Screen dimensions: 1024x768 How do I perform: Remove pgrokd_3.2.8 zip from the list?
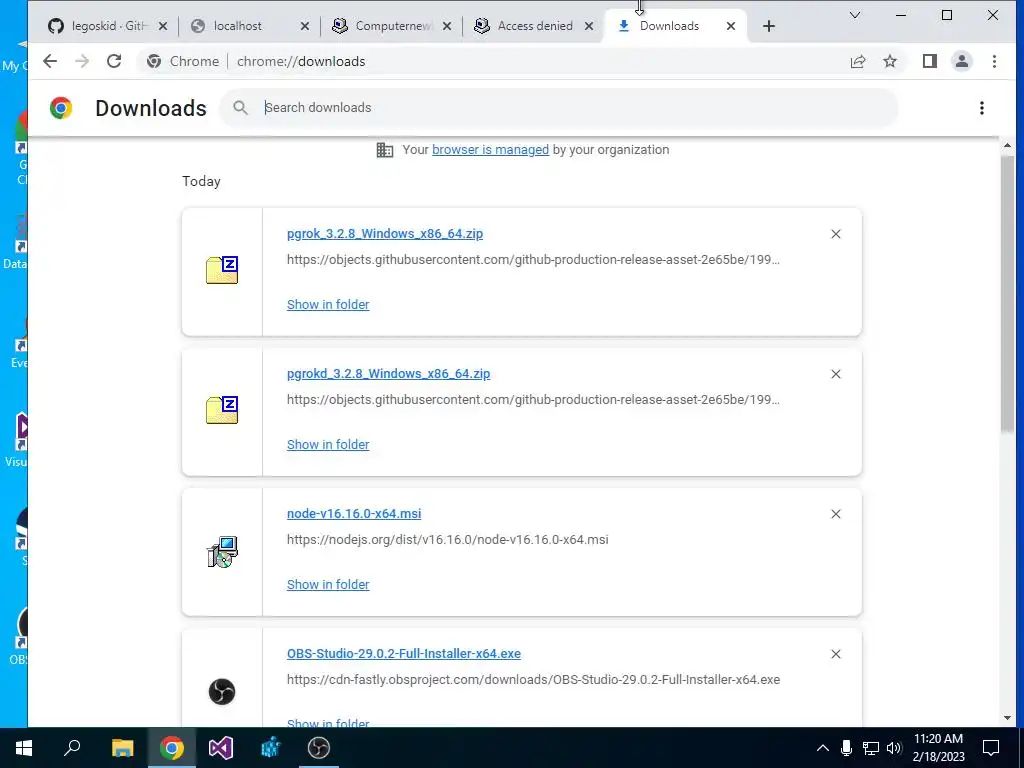pyautogui.click(x=835, y=374)
